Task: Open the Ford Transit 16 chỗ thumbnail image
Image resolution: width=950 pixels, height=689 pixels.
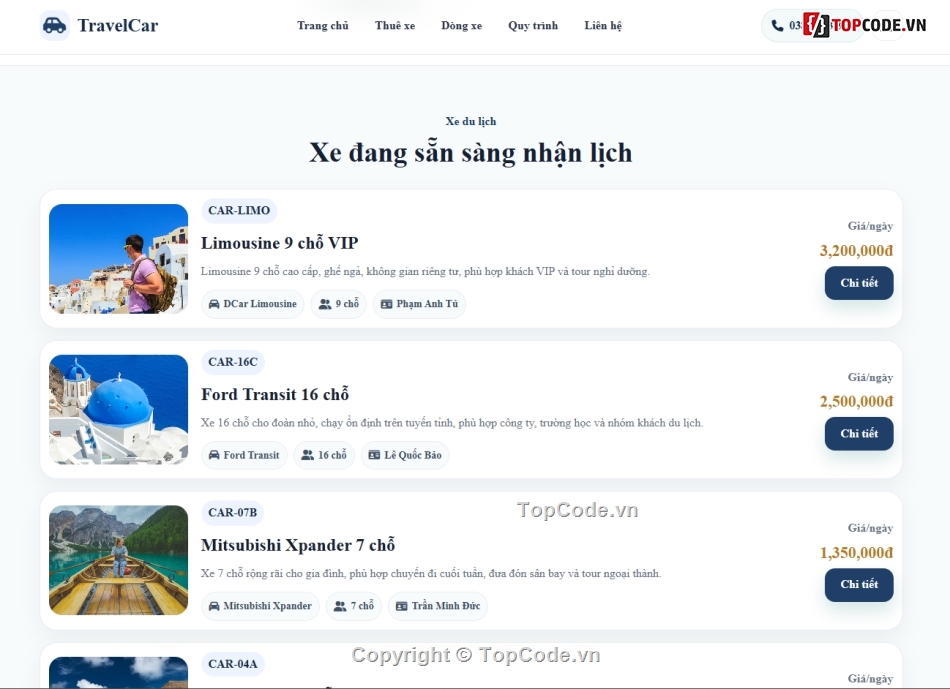Action: pos(119,410)
